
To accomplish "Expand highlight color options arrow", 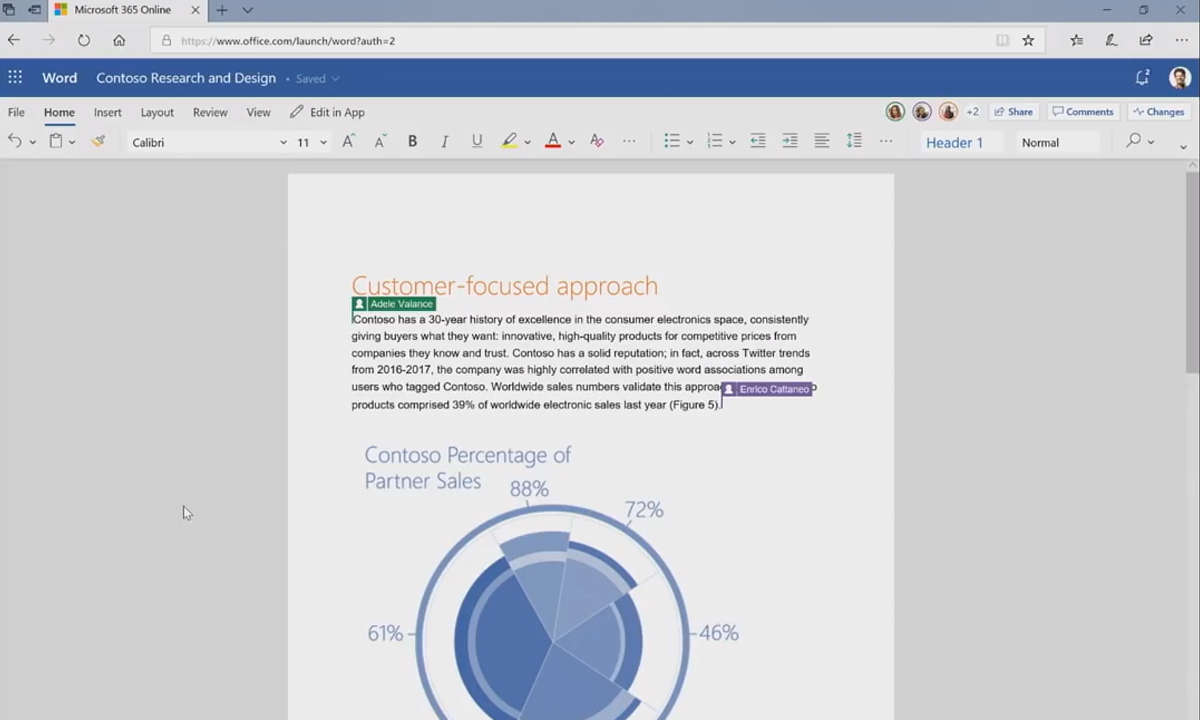I will tap(527, 143).
